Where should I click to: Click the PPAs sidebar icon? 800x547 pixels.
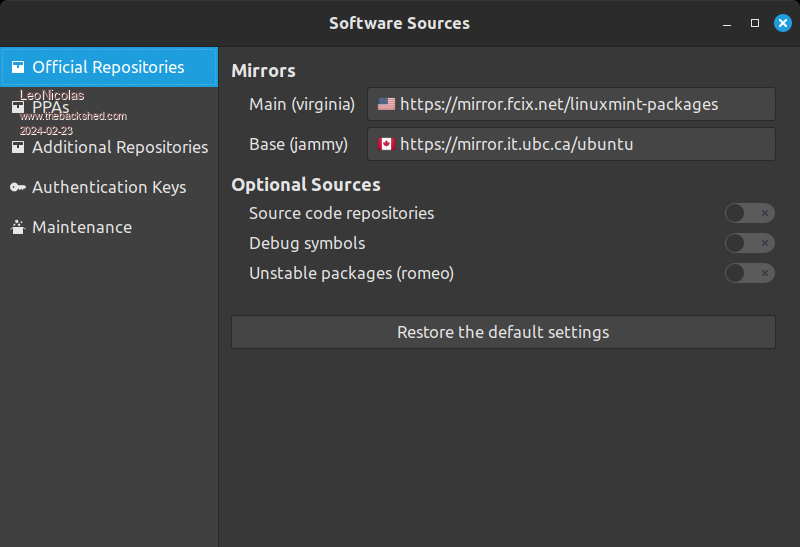click(x=18, y=107)
